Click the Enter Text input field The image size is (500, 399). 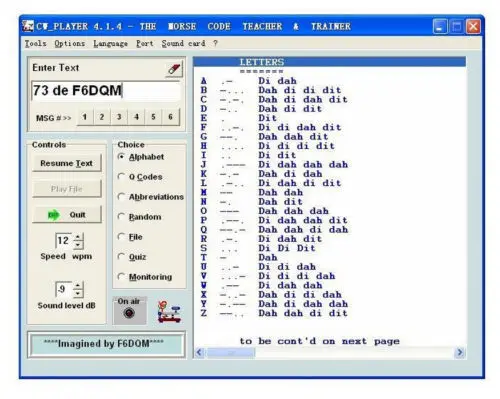click(106, 91)
